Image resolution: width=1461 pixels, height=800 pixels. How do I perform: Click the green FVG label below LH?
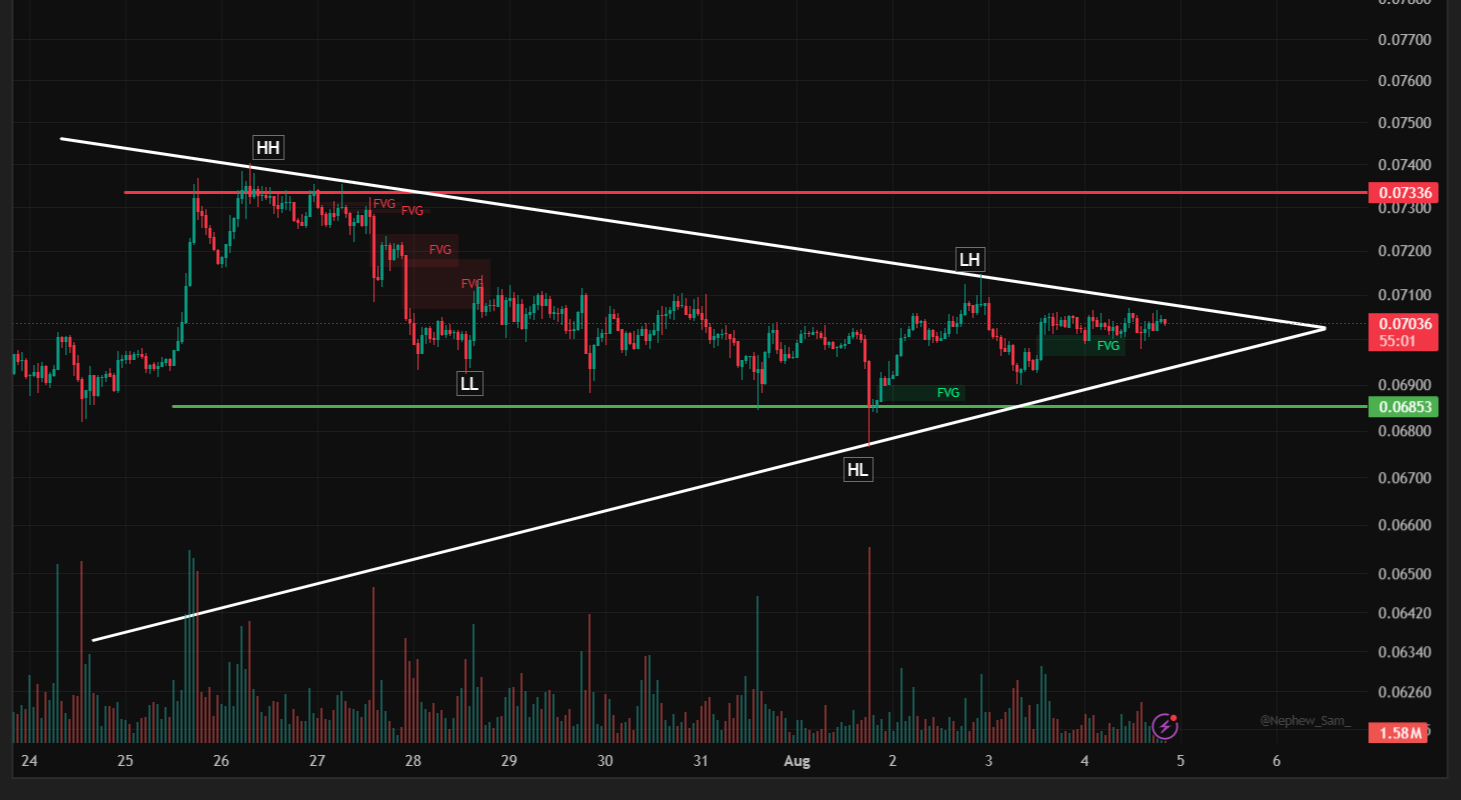(1108, 346)
